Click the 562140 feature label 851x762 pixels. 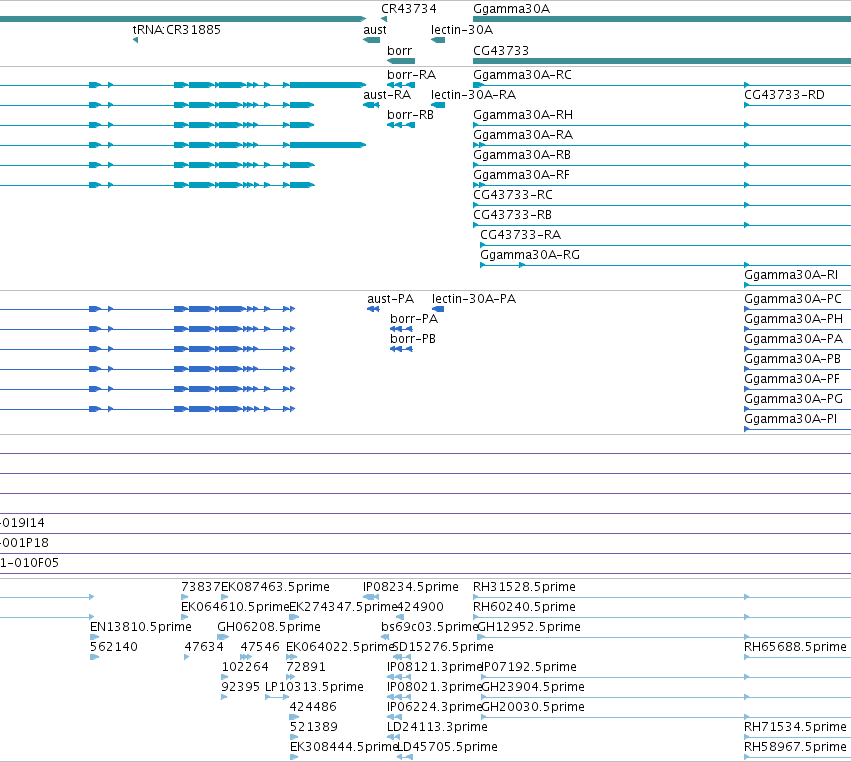click(114, 647)
